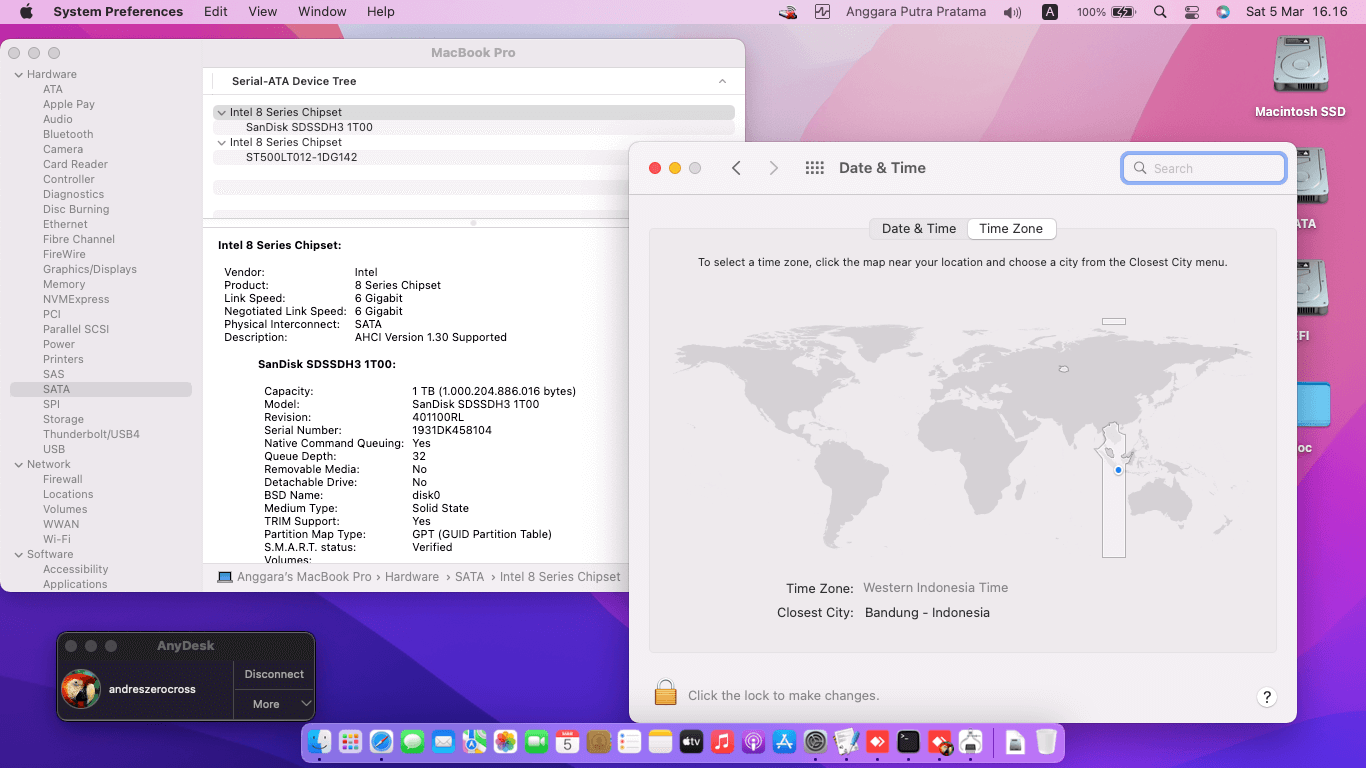This screenshot has width=1366, height=768.
Task: Click the Search field in preferences
Action: 1204,169
